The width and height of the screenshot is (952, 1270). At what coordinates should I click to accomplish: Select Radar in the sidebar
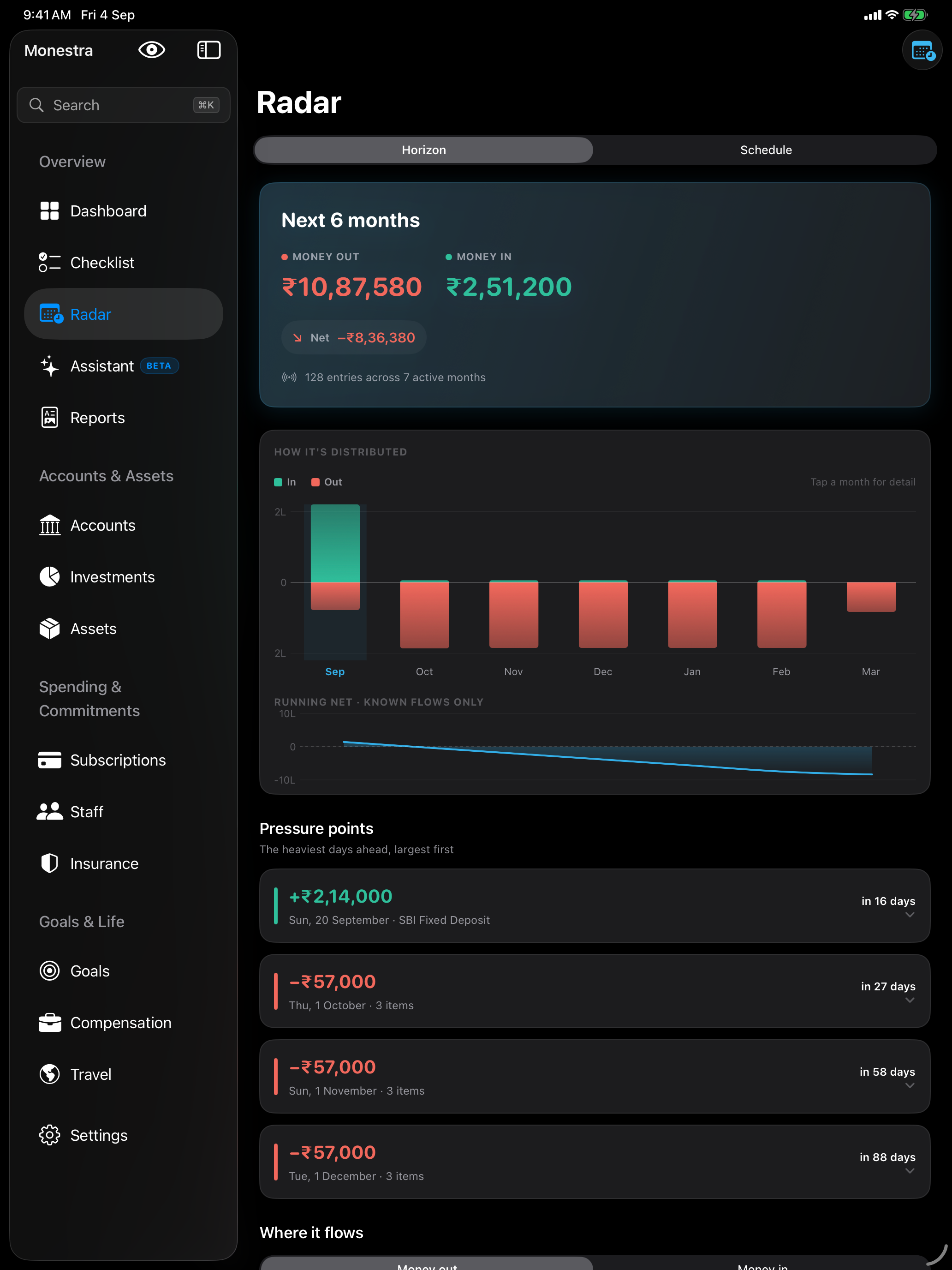tap(123, 314)
